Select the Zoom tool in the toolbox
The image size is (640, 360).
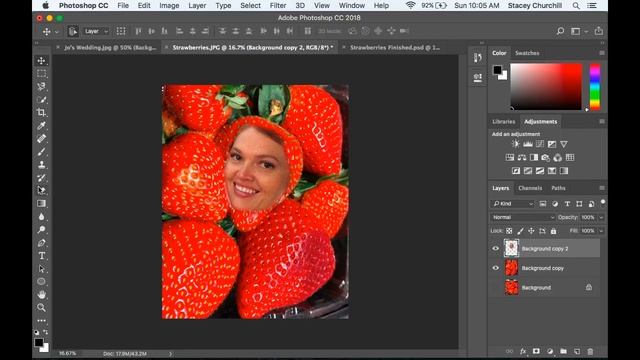(41, 307)
